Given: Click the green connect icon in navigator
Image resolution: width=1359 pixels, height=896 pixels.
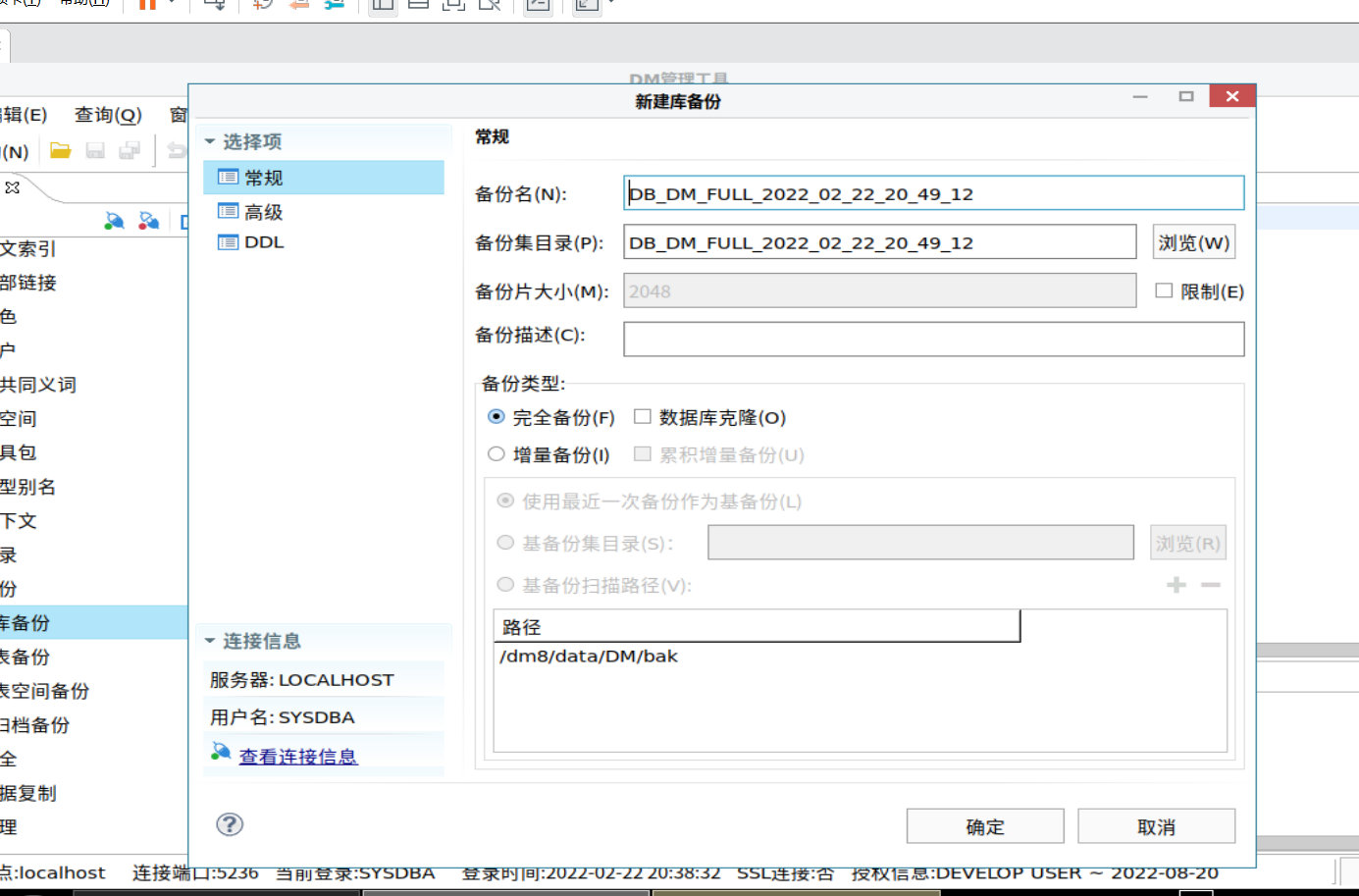Looking at the screenshot, I should (x=114, y=221).
